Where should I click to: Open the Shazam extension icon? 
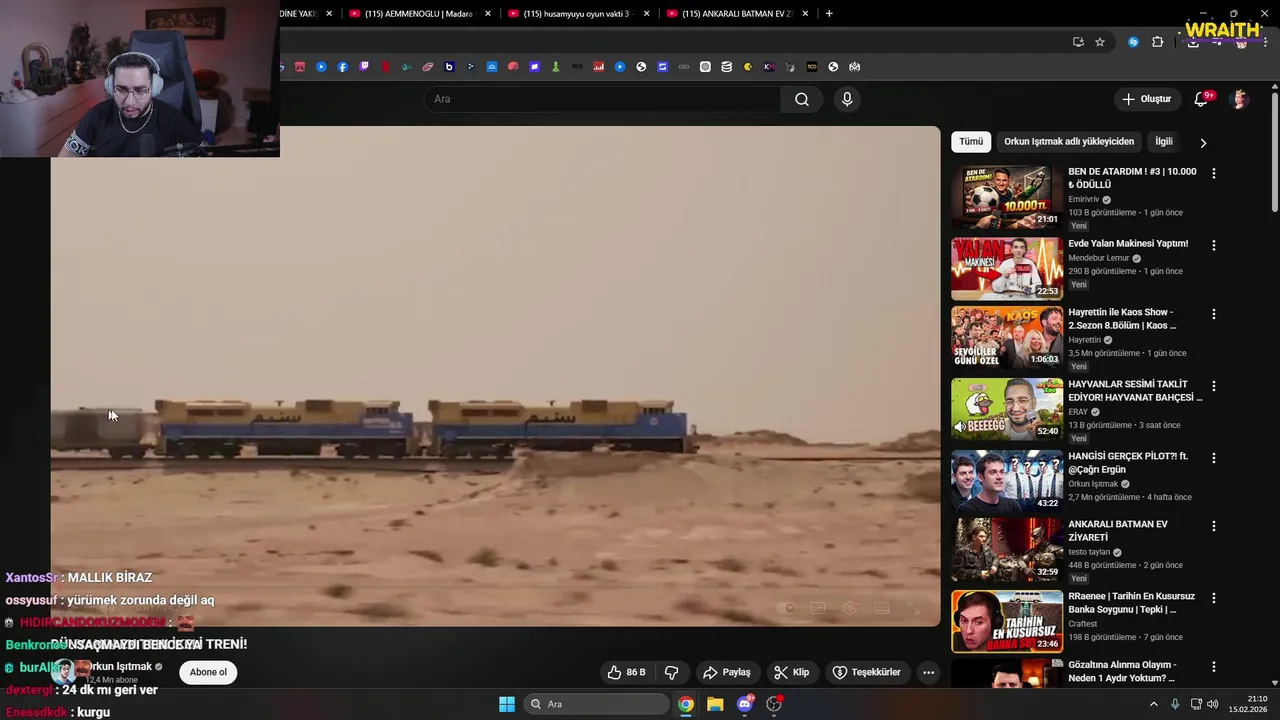(1133, 42)
